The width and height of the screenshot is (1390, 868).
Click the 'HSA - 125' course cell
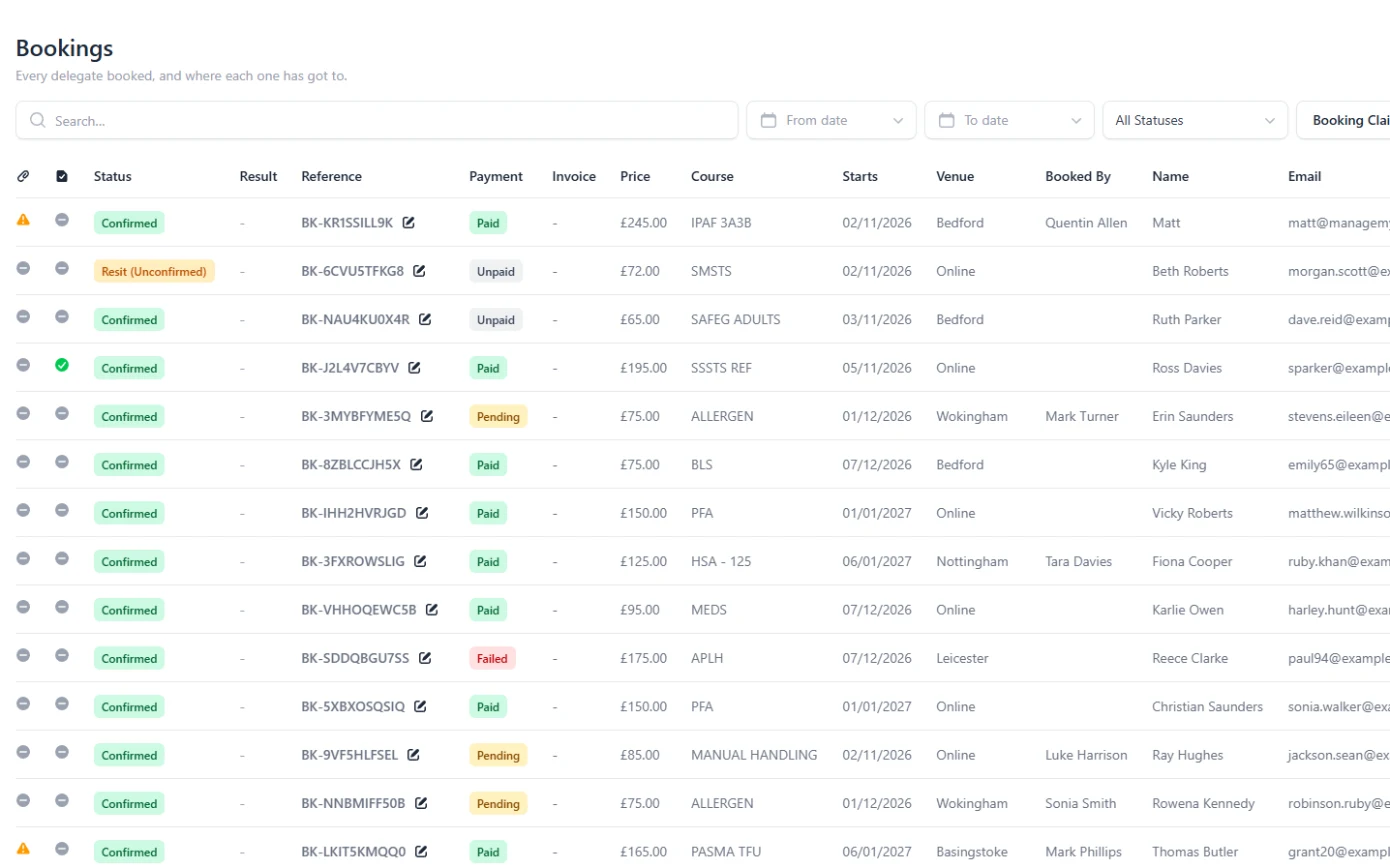721,562
